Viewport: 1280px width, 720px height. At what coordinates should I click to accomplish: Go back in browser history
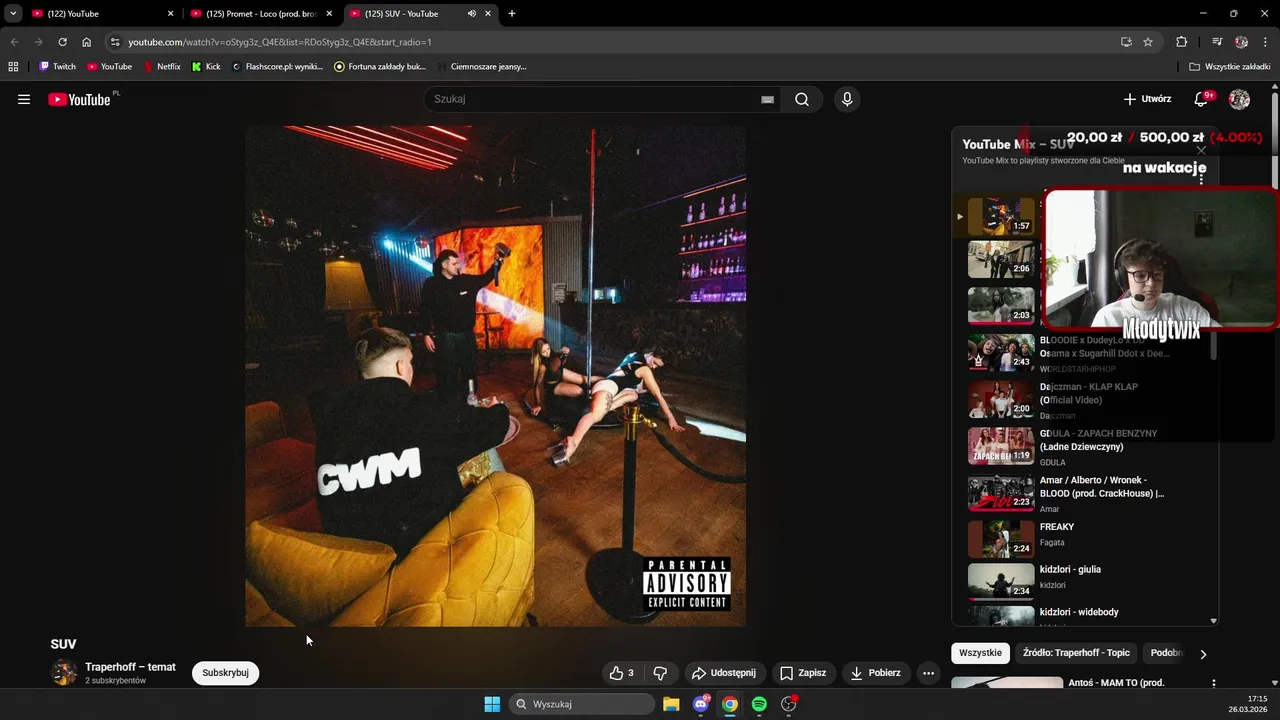point(14,42)
